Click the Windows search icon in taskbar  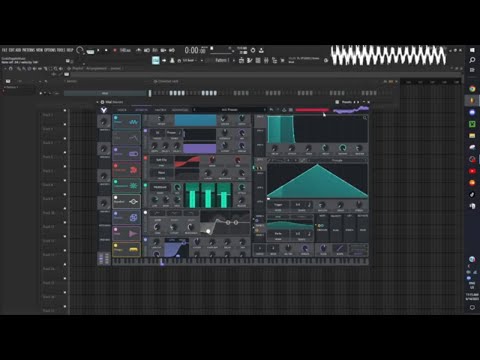point(472,60)
